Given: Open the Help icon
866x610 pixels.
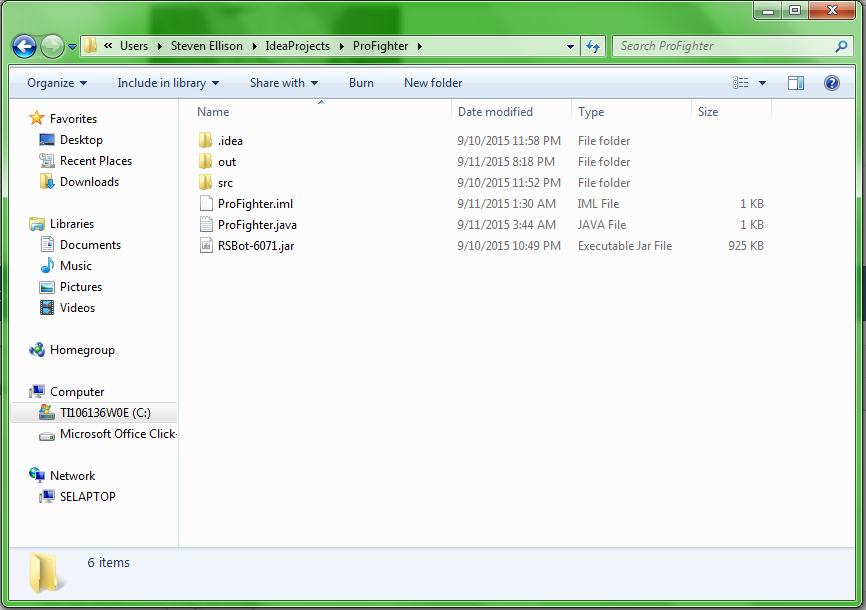Looking at the screenshot, I should [x=832, y=83].
